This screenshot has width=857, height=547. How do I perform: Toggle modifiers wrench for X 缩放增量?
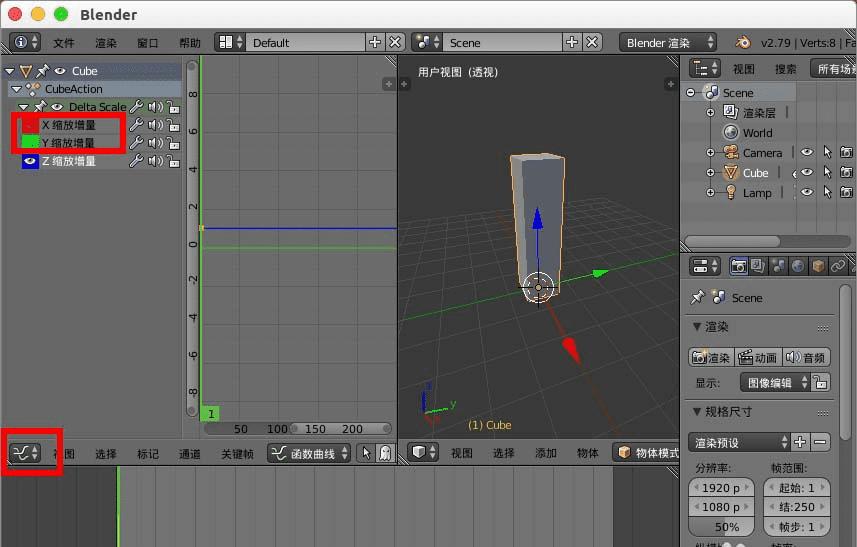(136, 125)
